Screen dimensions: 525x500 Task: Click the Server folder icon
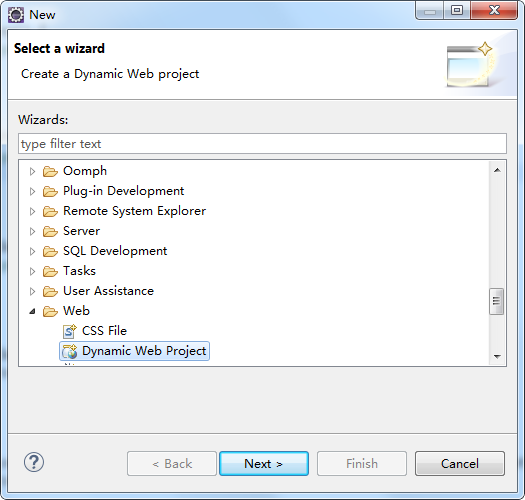50,231
